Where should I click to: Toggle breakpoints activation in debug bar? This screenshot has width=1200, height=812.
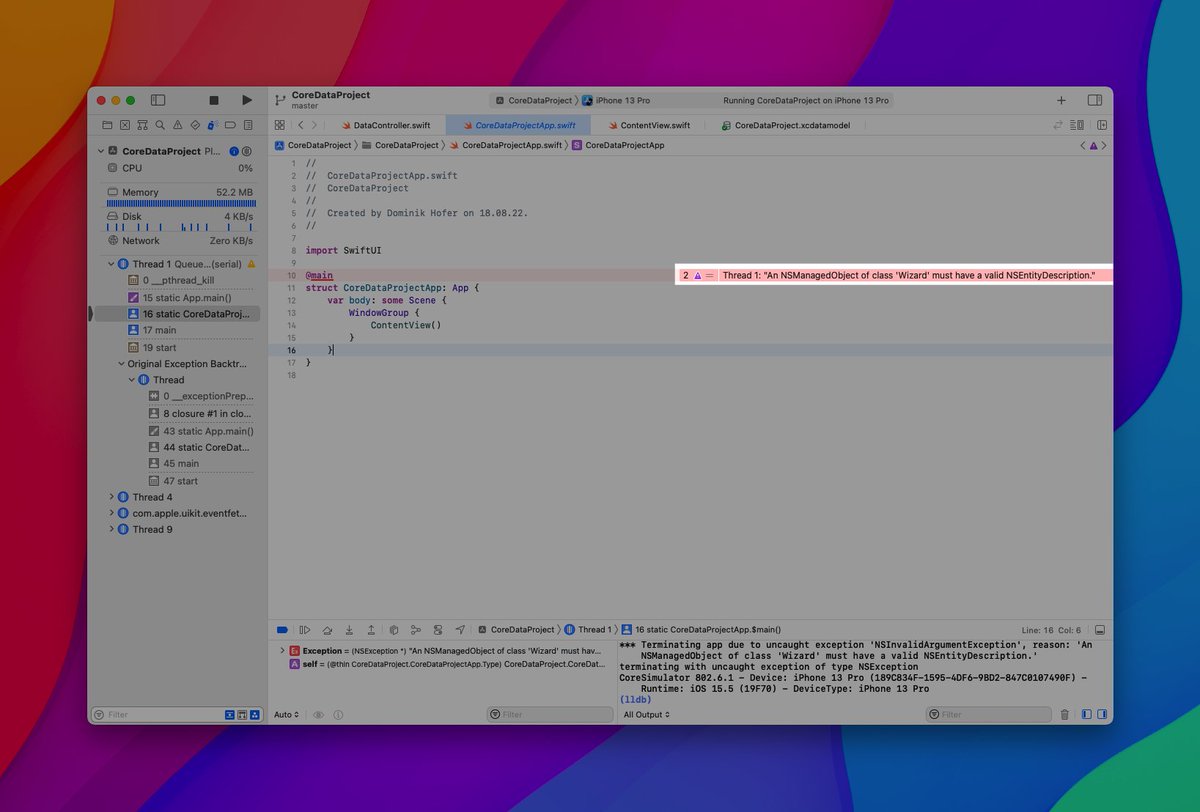tap(282, 630)
